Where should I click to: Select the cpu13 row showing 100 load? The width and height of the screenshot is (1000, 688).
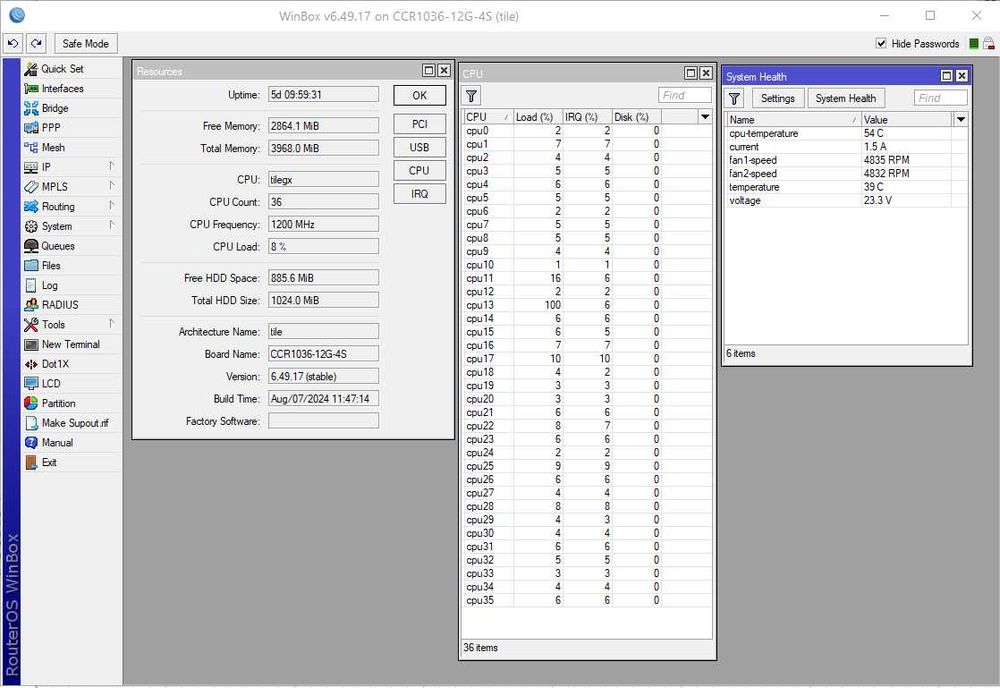(587, 305)
